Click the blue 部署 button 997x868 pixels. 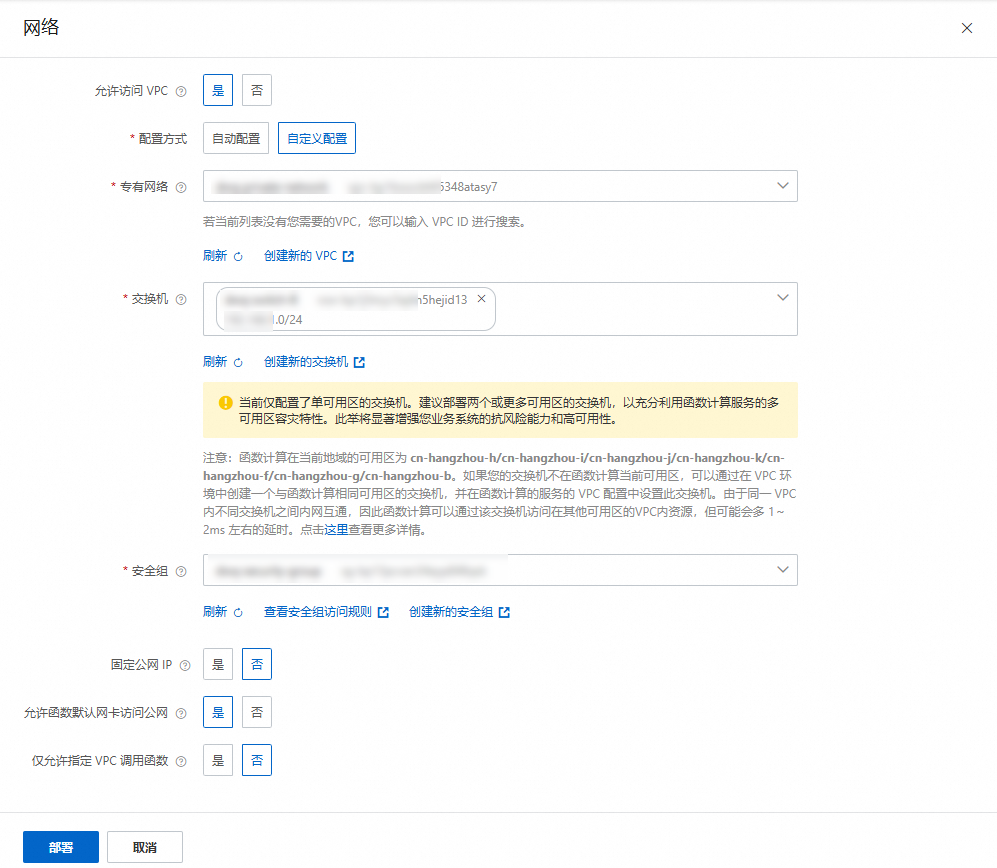click(x=61, y=847)
